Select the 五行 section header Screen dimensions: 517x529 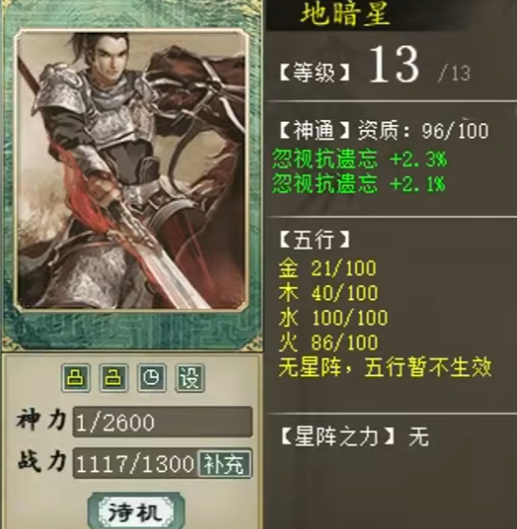(x=315, y=240)
